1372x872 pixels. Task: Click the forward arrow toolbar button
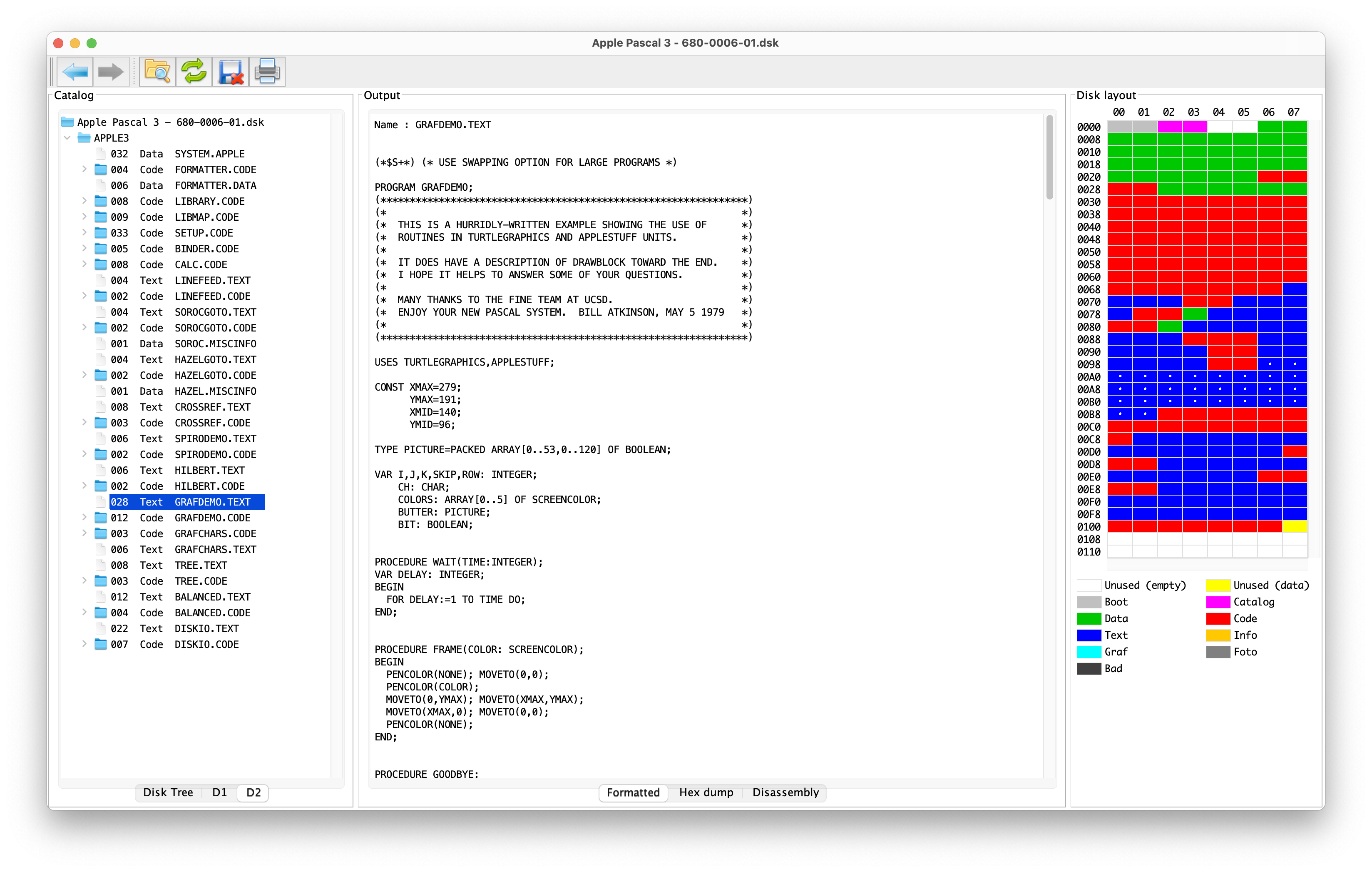(x=111, y=72)
